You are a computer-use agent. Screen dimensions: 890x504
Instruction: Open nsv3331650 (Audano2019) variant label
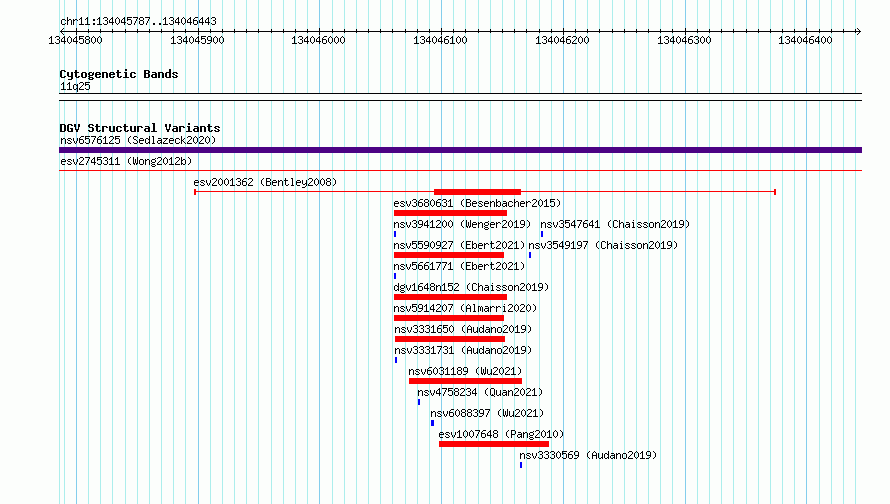pyautogui.click(x=463, y=329)
